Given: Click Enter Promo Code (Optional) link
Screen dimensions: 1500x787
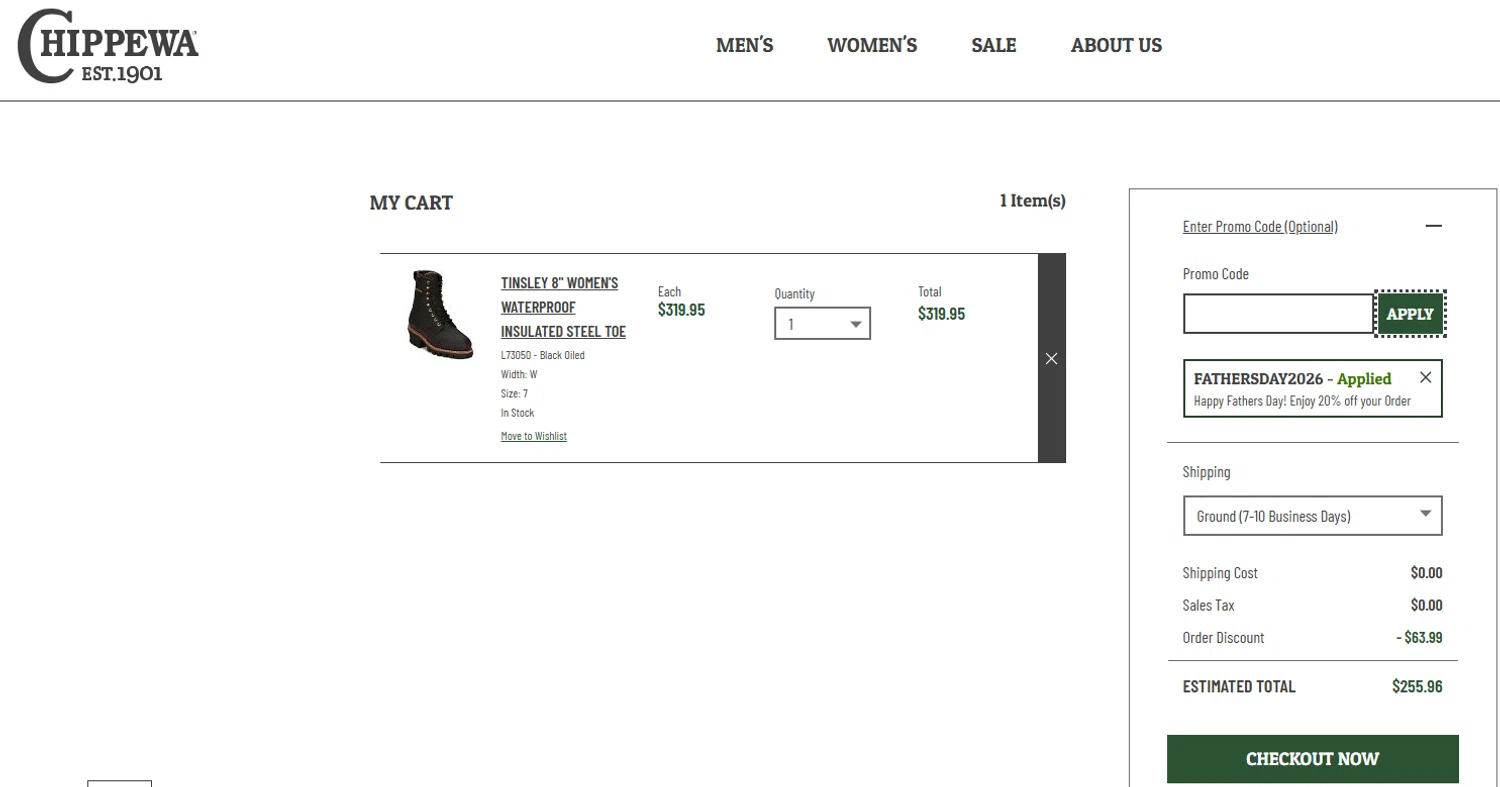Looking at the screenshot, I should (x=1260, y=226).
